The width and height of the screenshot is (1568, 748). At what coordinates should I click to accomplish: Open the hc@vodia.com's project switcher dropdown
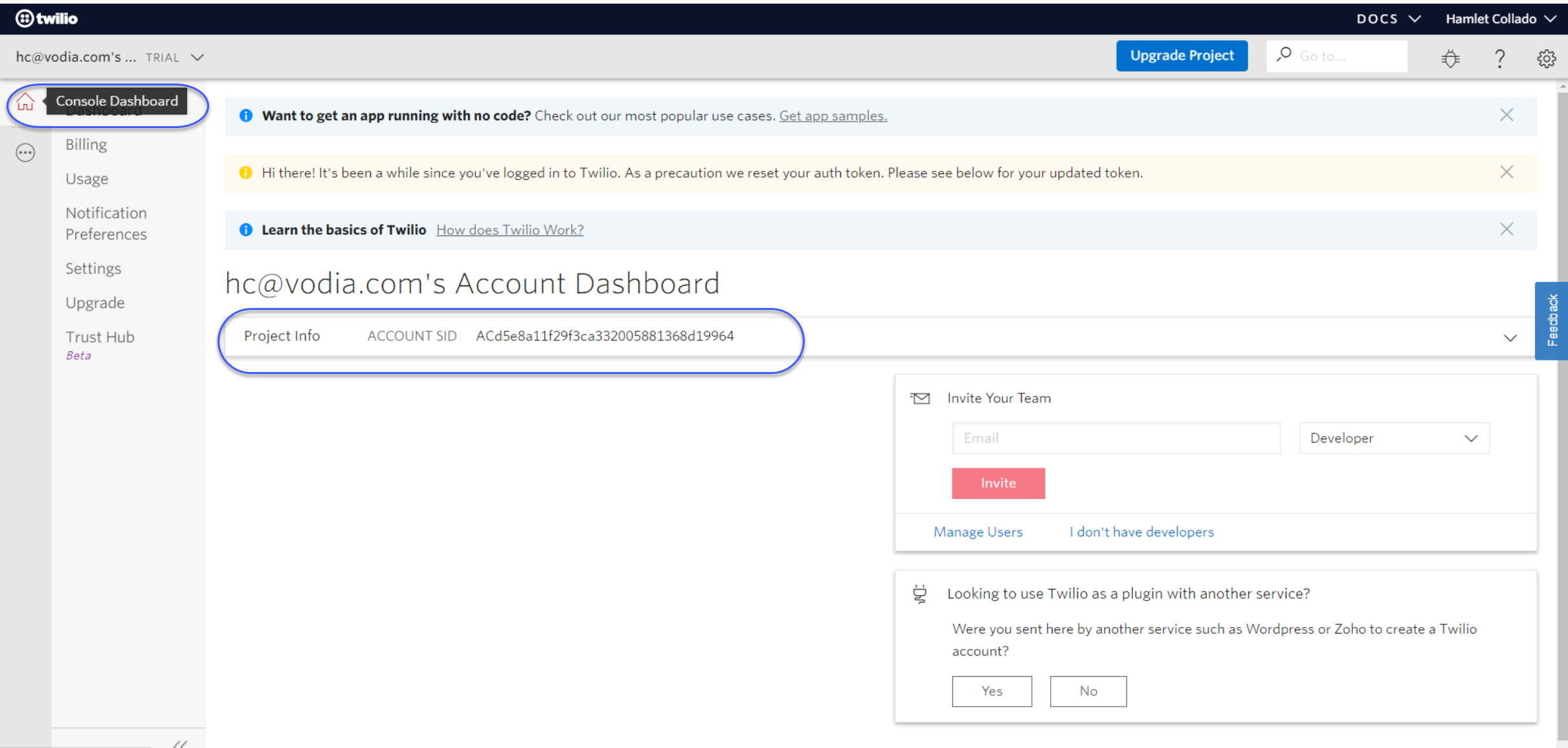pyautogui.click(x=110, y=57)
